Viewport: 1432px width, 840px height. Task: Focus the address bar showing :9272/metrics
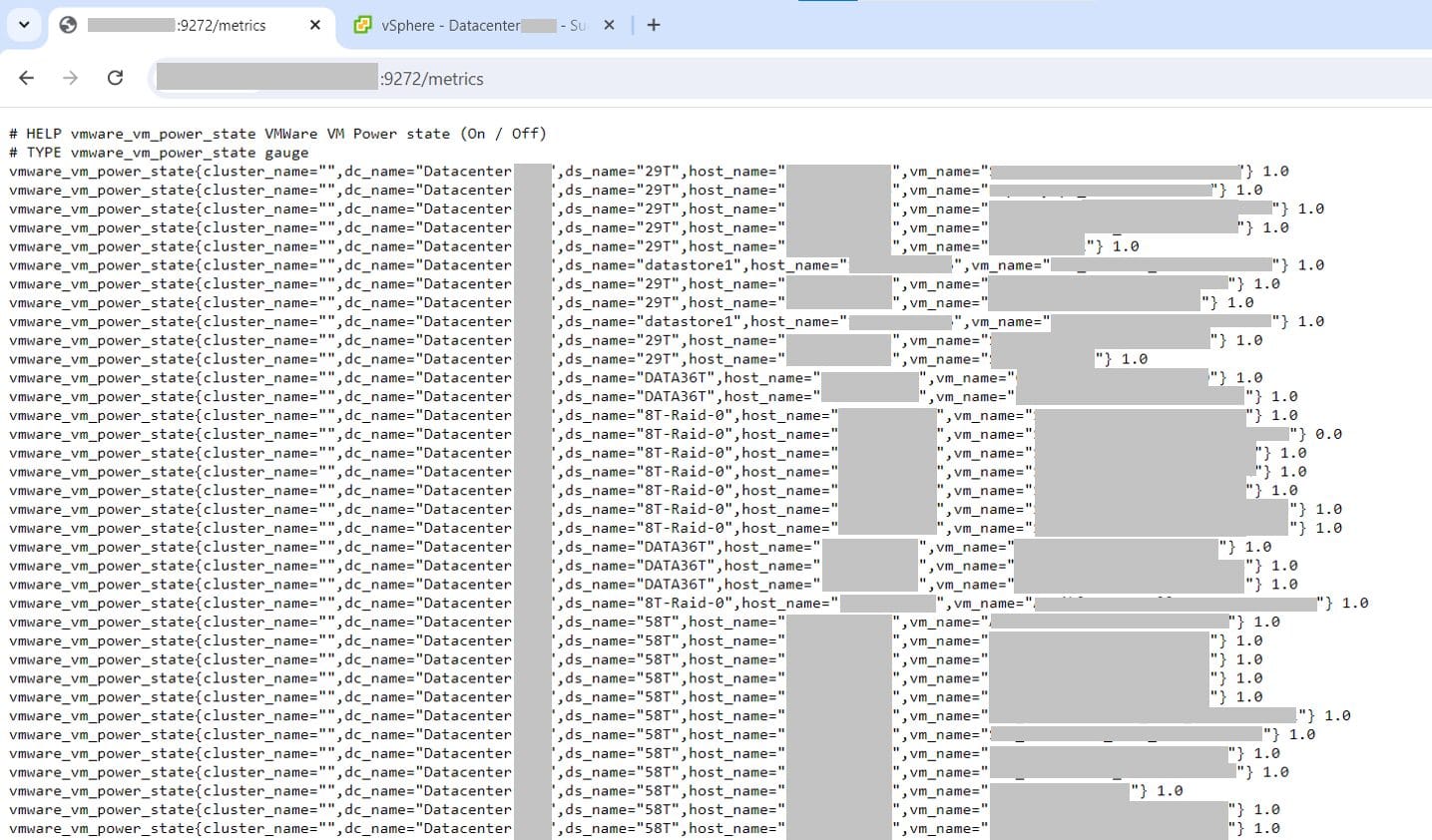[788, 78]
